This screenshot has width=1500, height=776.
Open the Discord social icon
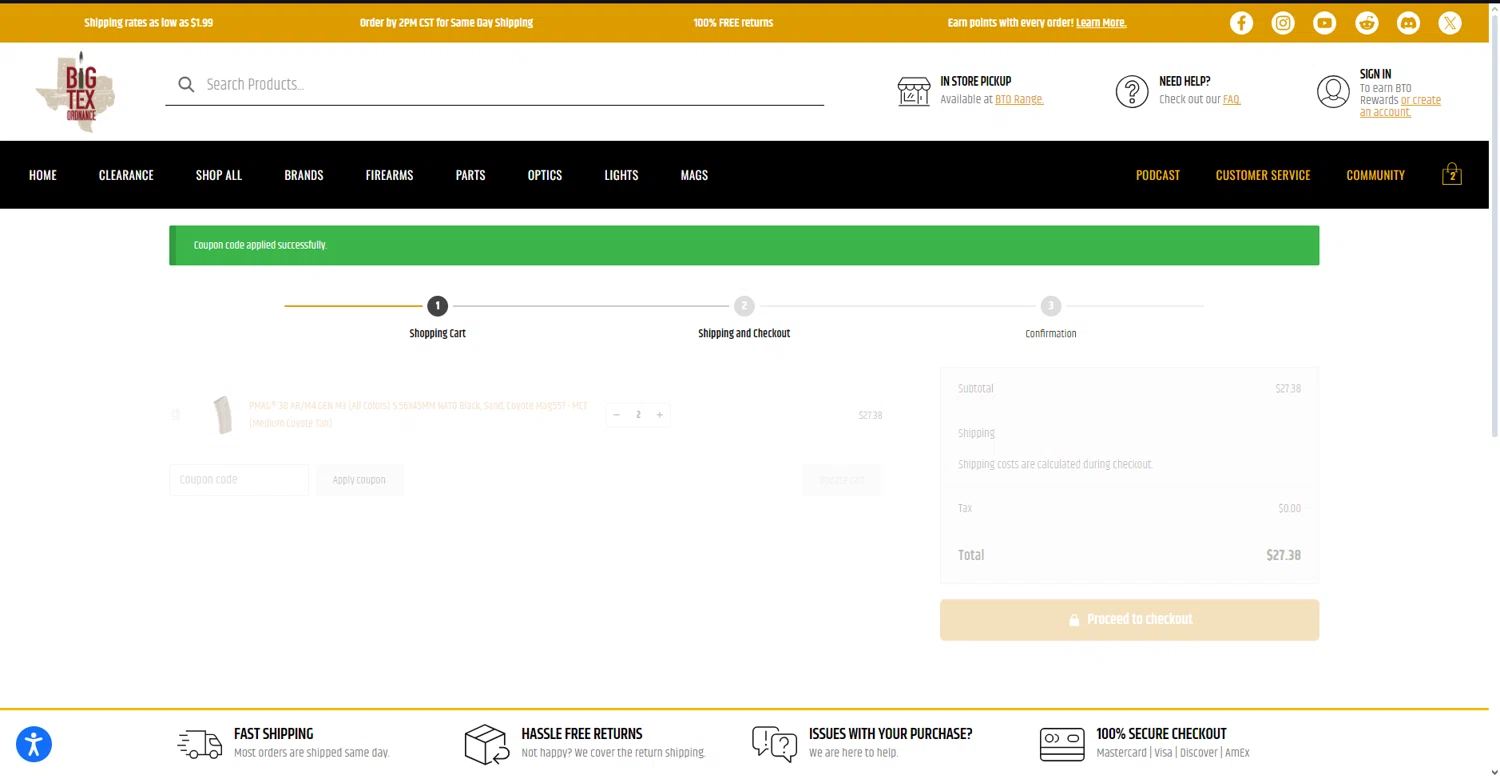point(1408,23)
